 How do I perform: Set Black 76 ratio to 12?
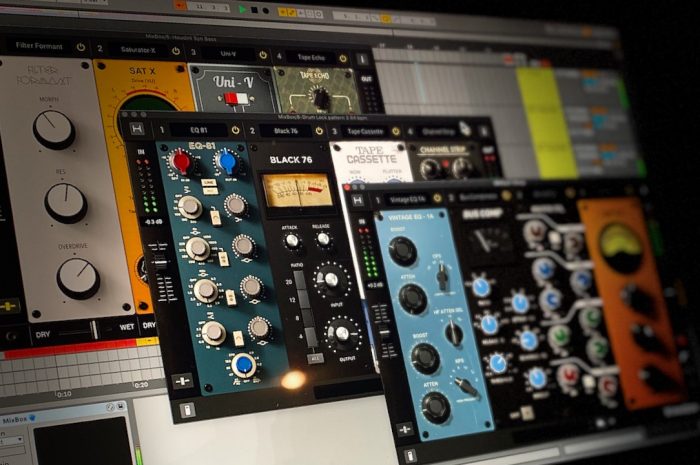click(303, 299)
